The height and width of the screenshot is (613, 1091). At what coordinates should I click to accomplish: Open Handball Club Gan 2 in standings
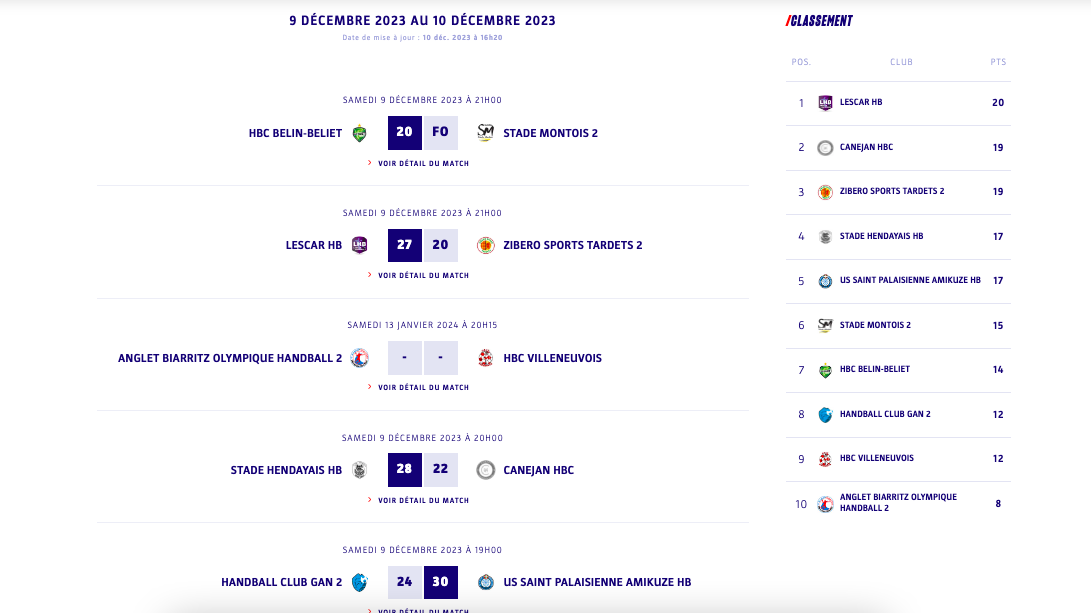tap(885, 414)
